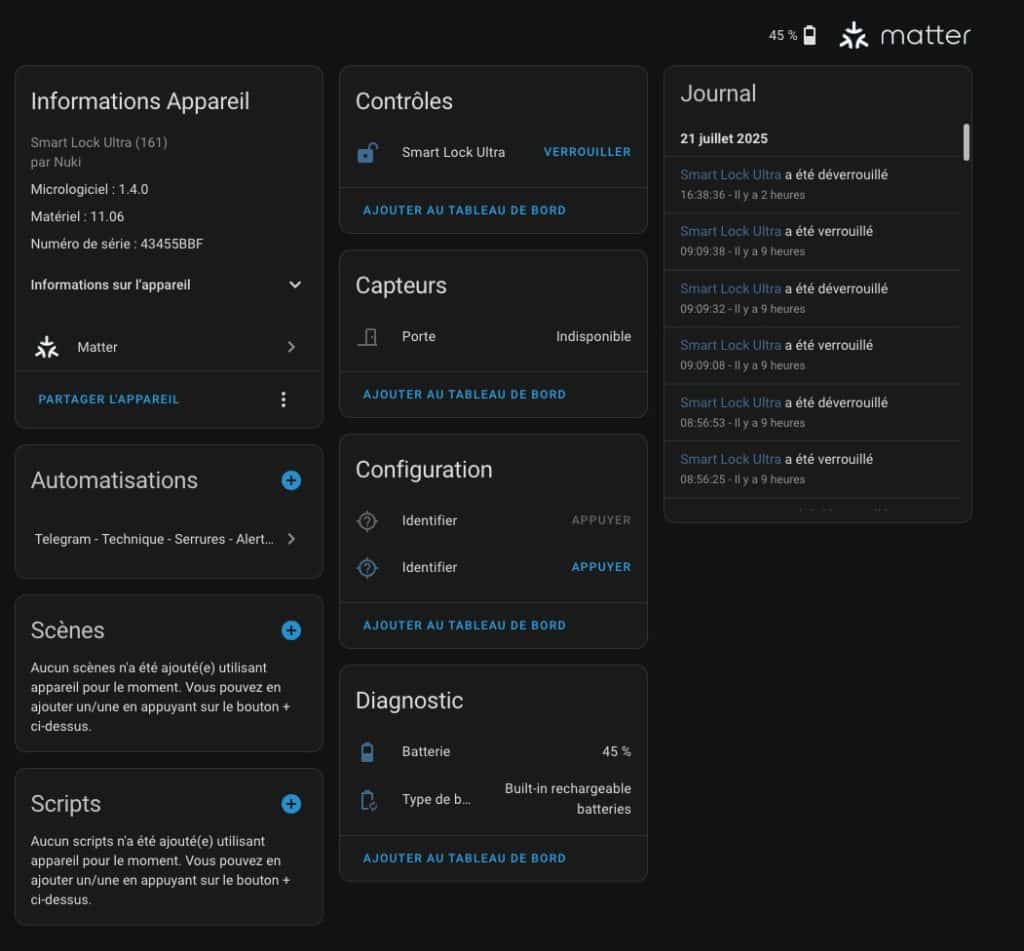Click the Indisponible state value

pyautogui.click(x=594, y=336)
